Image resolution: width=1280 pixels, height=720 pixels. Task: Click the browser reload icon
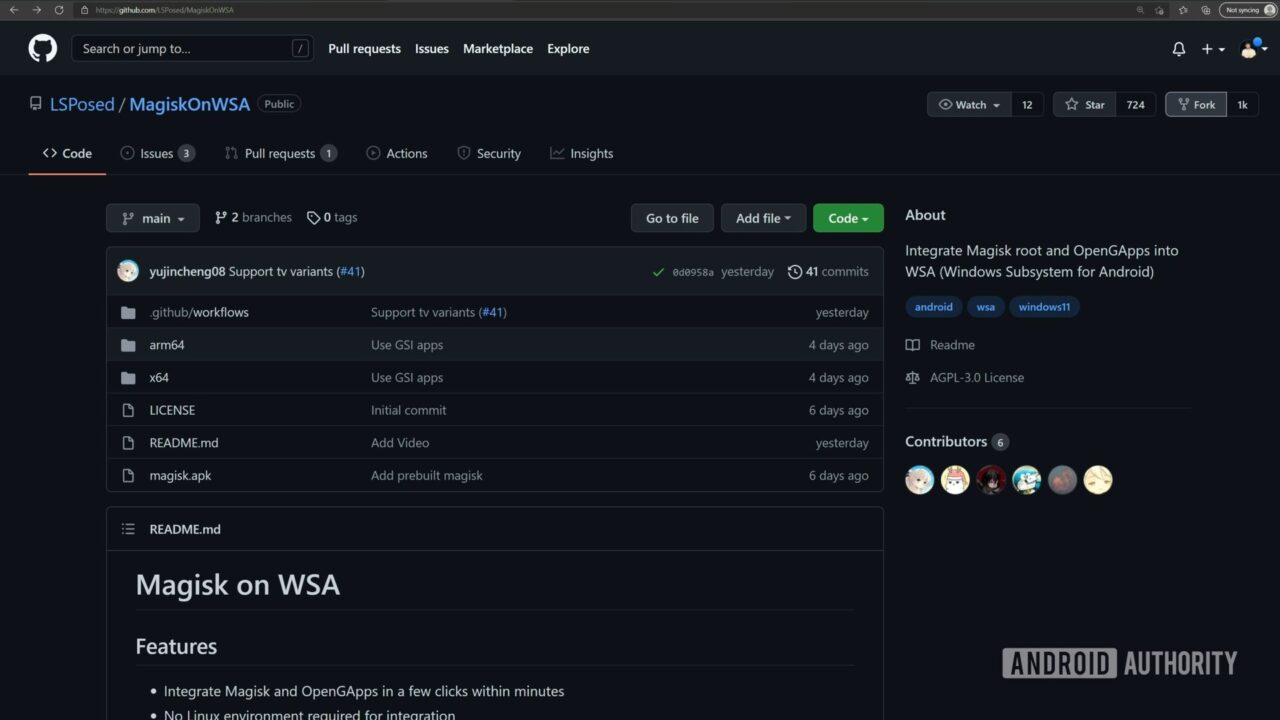point(59,10)
